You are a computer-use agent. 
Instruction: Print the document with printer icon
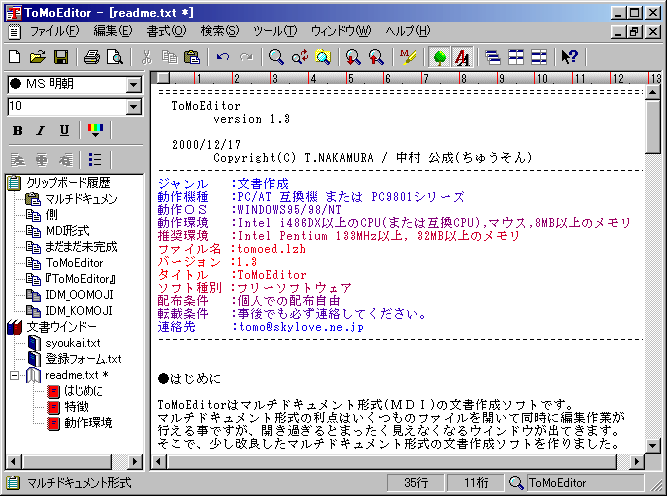[x=91, y=57]
